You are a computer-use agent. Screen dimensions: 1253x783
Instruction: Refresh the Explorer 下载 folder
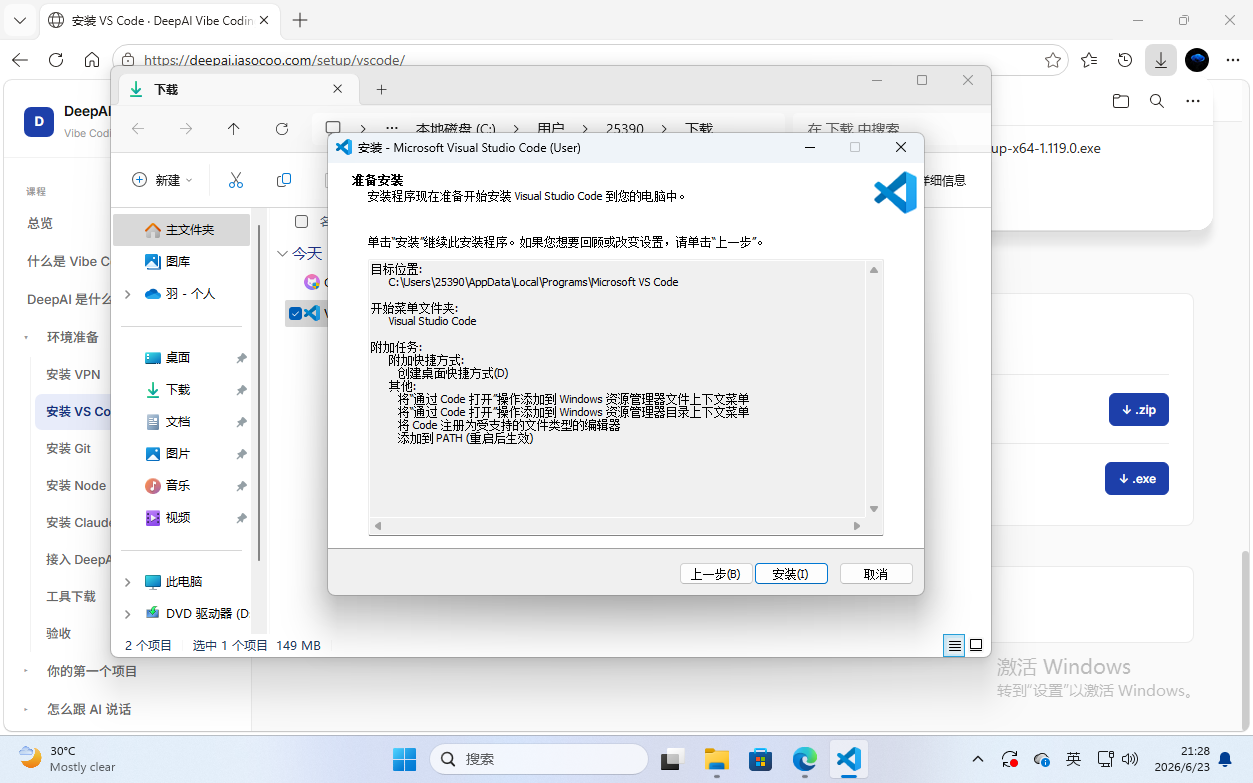point(282,129)
